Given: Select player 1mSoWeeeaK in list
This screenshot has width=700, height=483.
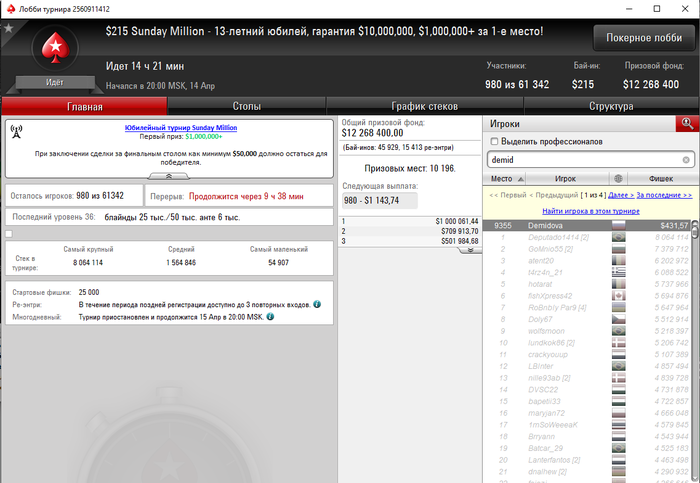Looking at the screenshot, I should coord(587,425).
